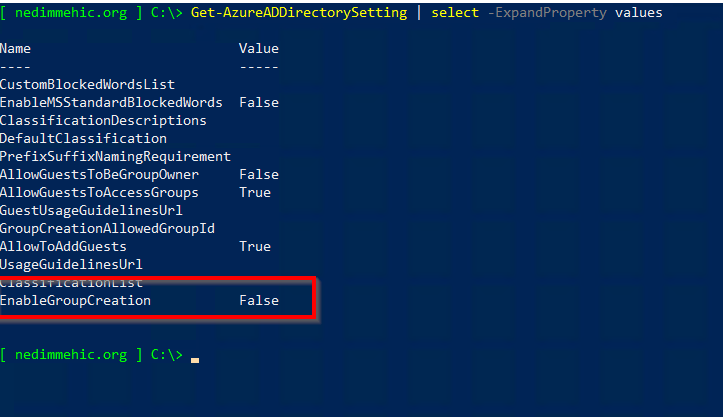Click the AllowGuestsToBeGroupOwner setting name

tap(99, 174)
